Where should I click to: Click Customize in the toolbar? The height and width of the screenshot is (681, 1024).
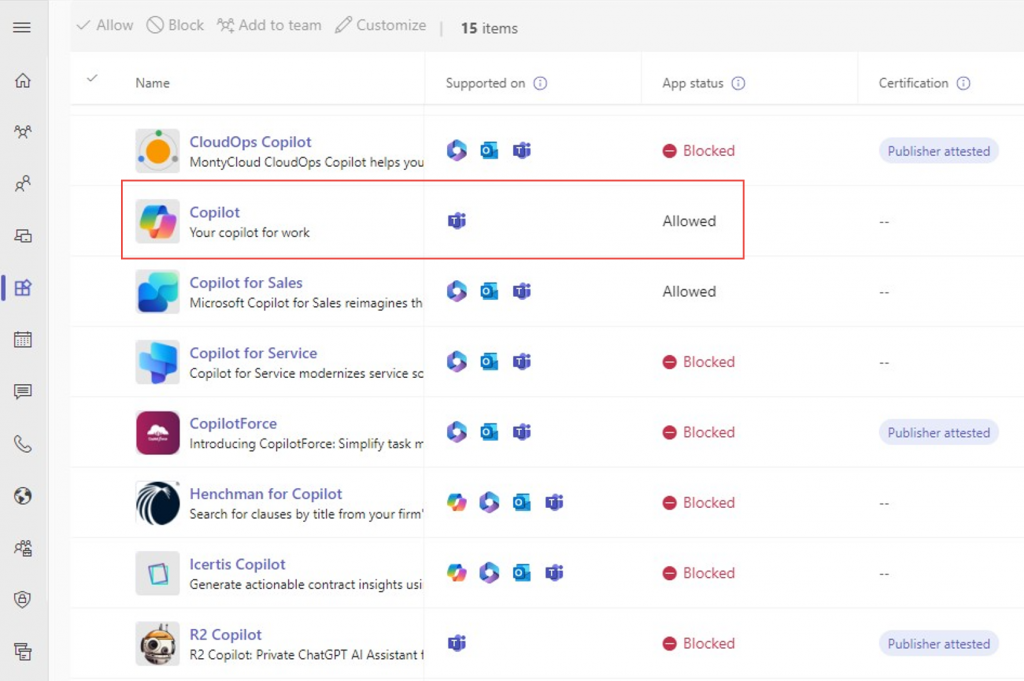click(x=381, y=25)
